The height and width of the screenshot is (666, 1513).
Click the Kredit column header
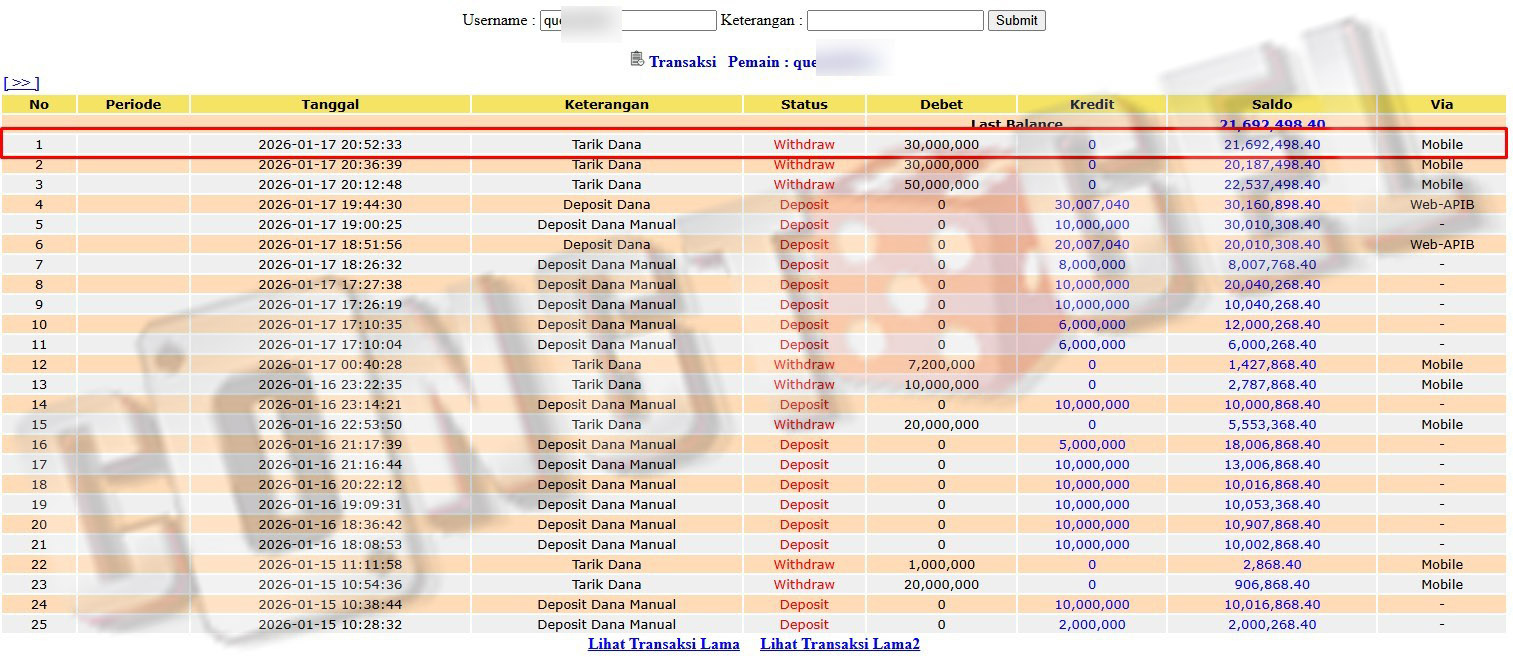click(x=1091, y=104)
